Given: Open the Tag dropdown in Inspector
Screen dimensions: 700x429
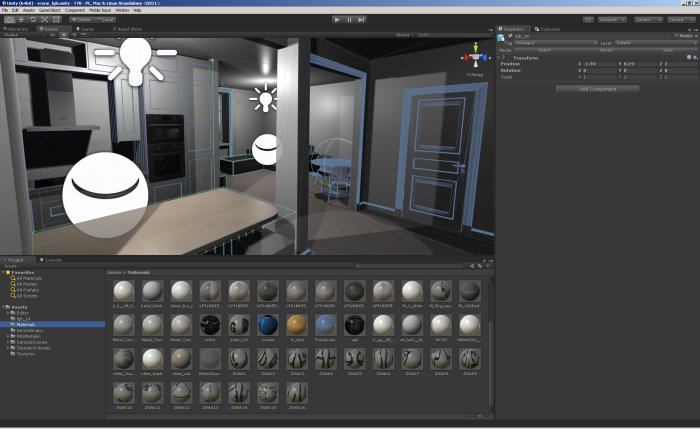Looking at the screenshot, I should [555, 43].
